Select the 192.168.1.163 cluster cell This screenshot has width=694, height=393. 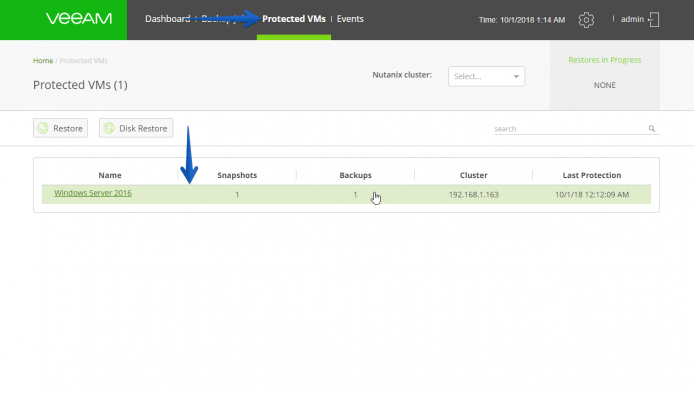474,195
